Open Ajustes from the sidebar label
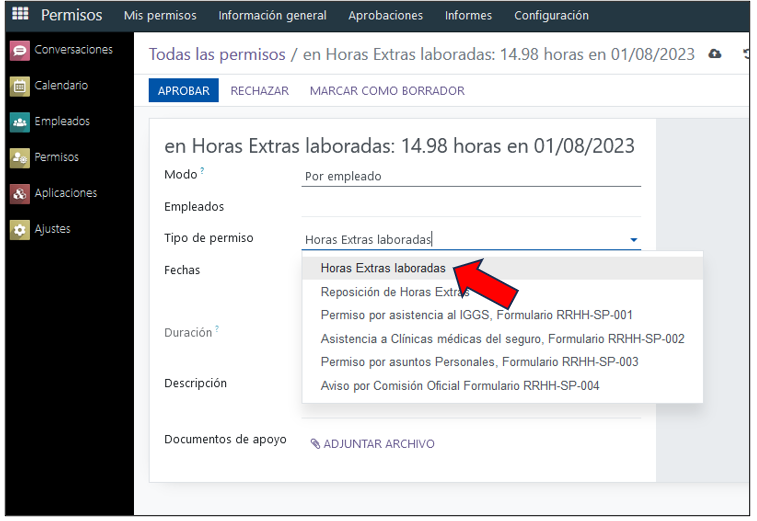 pyautogui.click(x=53, y=229)
